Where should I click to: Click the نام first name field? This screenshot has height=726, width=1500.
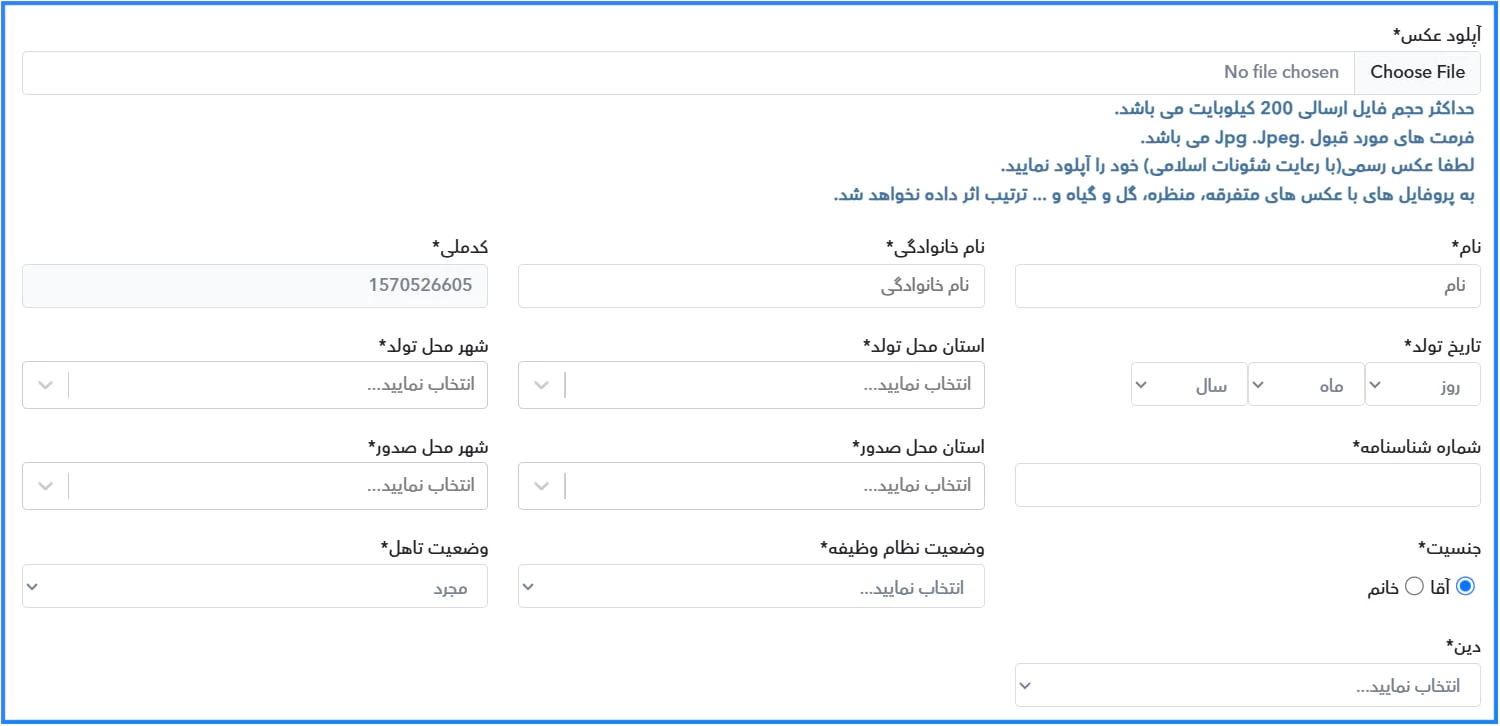coord(1247,286)
